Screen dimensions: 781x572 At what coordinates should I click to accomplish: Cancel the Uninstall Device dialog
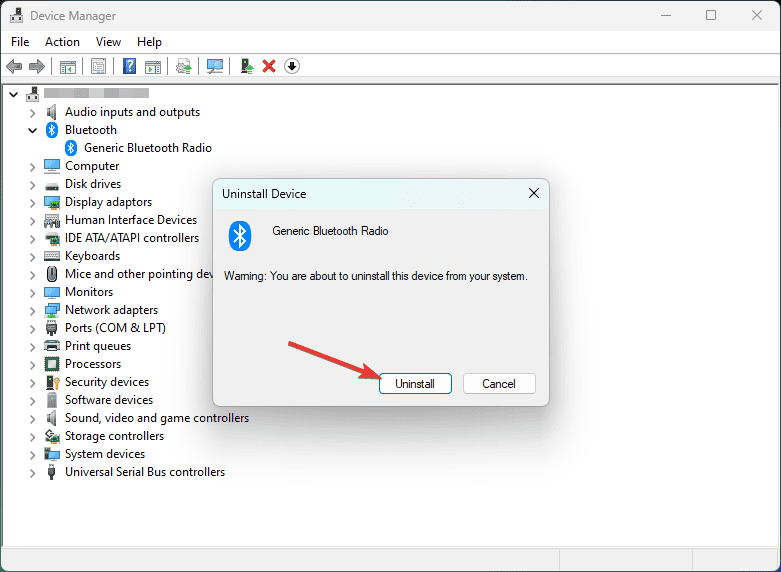coord(499,384)
